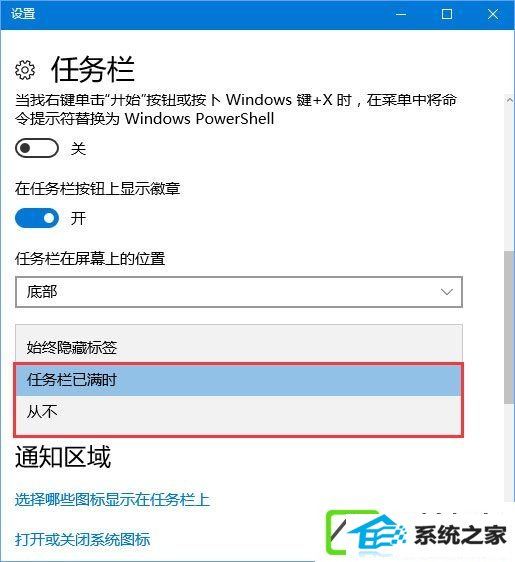The width and height of the screenshot is (515, 562).
Task: Open the 底部 taskbar position dropdown
Action: point(239,292)
